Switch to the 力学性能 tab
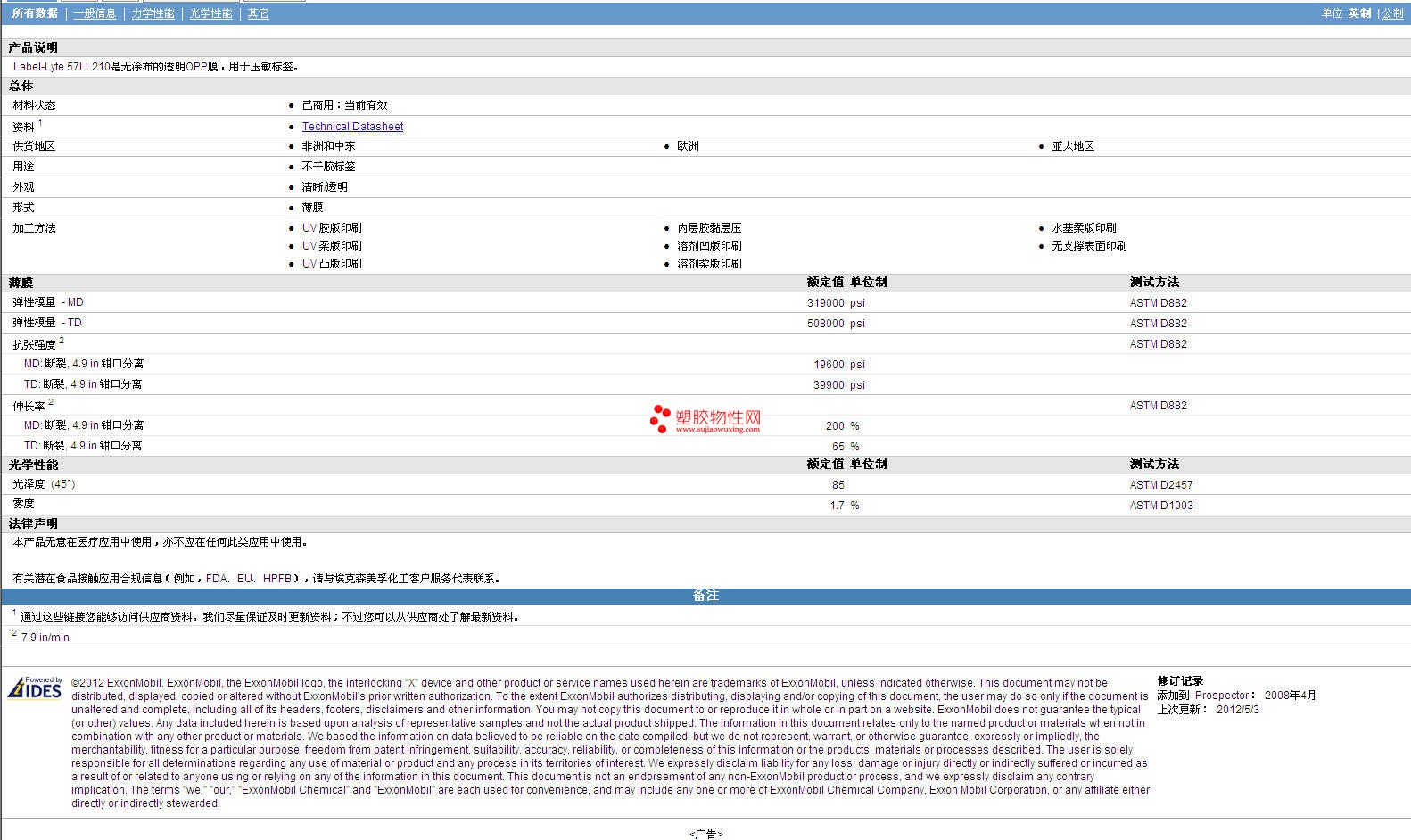Viewport: 1411px width, 840px height. click(153, 13)
